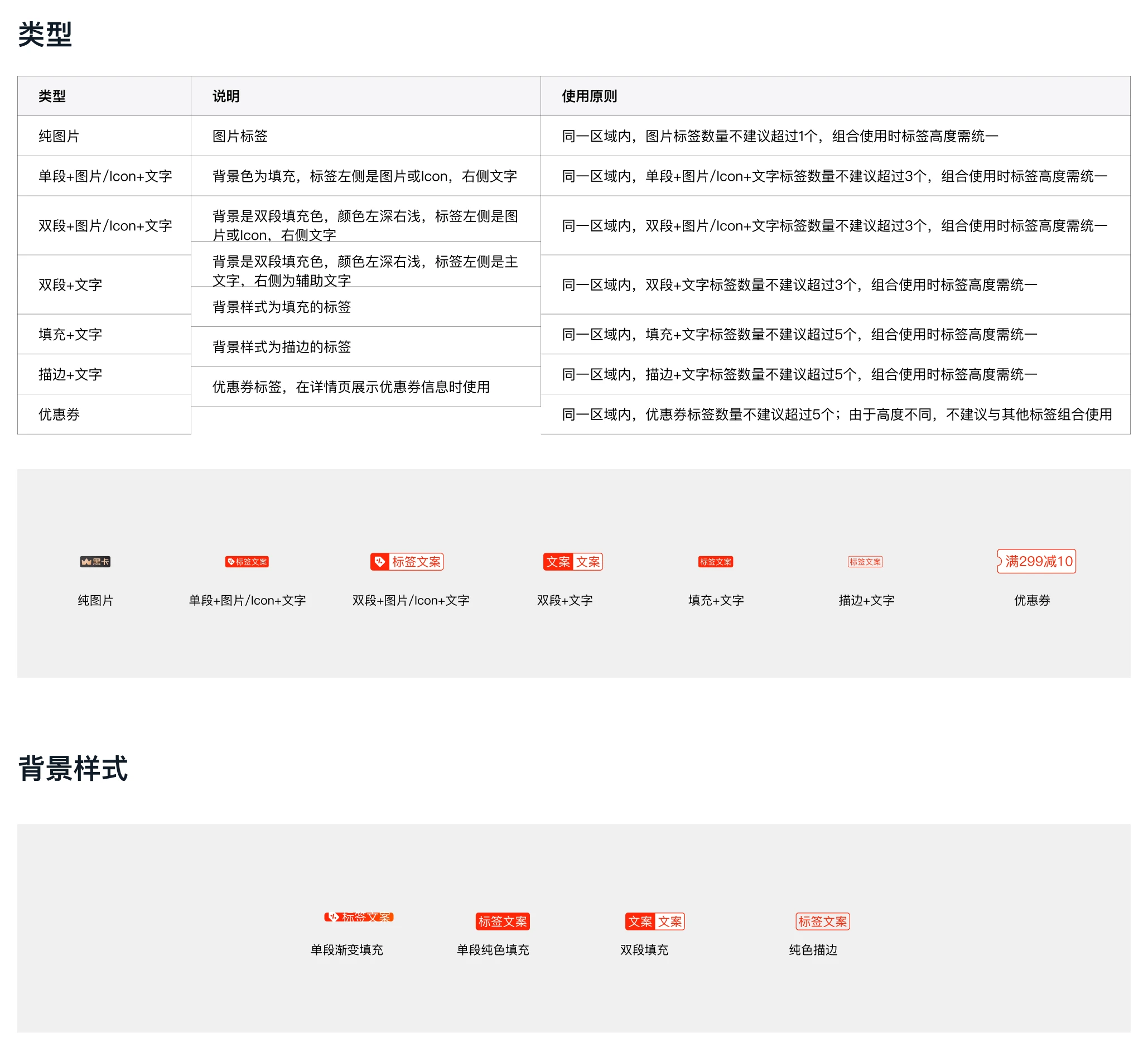1148x1052 pixels.
Task: Click the two-segment tag above 双段填充
Action: coord(655,921)
